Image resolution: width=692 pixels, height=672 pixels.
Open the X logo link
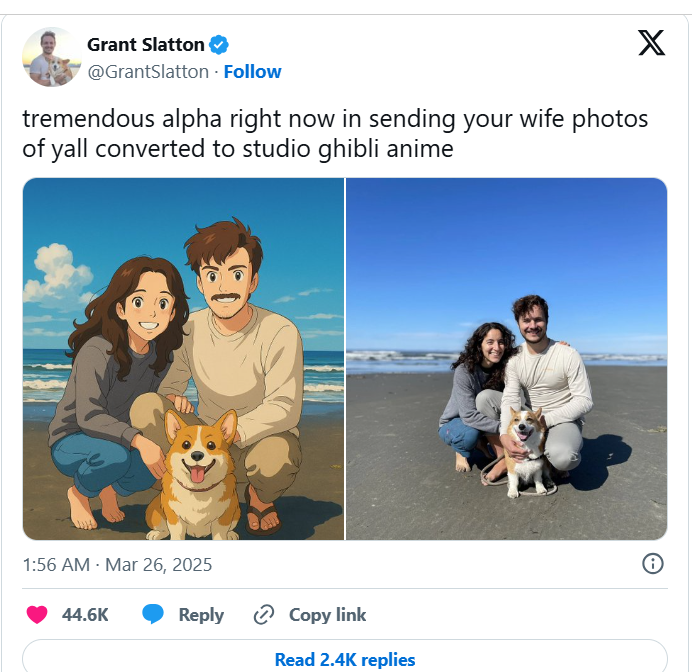(x=651, y=43)
